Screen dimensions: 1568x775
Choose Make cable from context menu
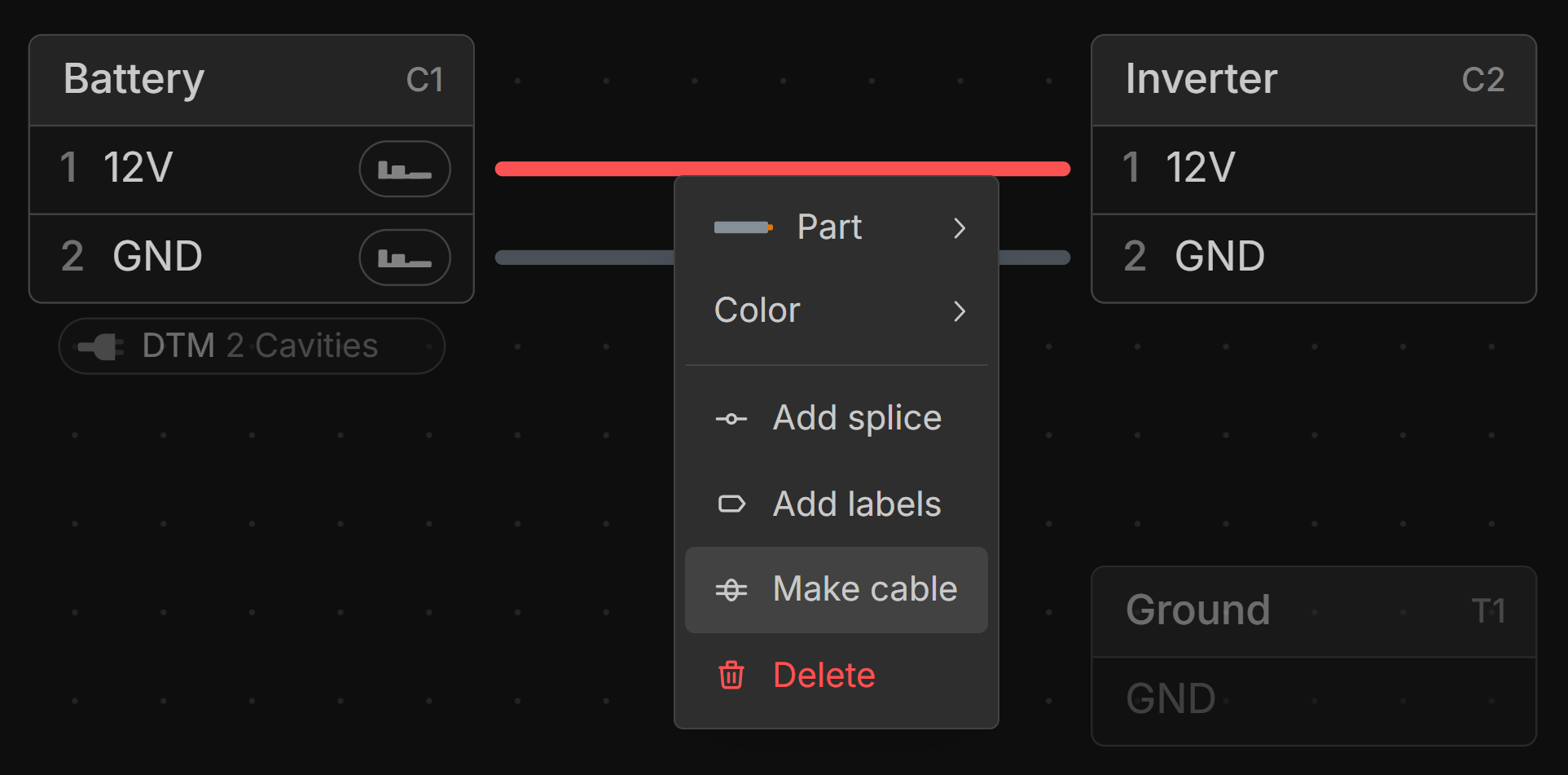point(864,589)
